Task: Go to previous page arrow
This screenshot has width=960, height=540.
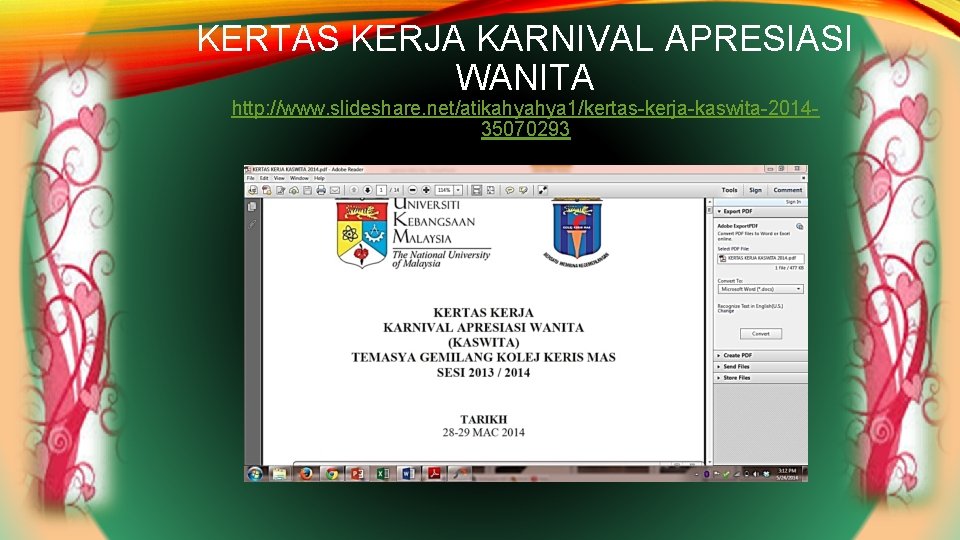Action: [x=354, y=190]
